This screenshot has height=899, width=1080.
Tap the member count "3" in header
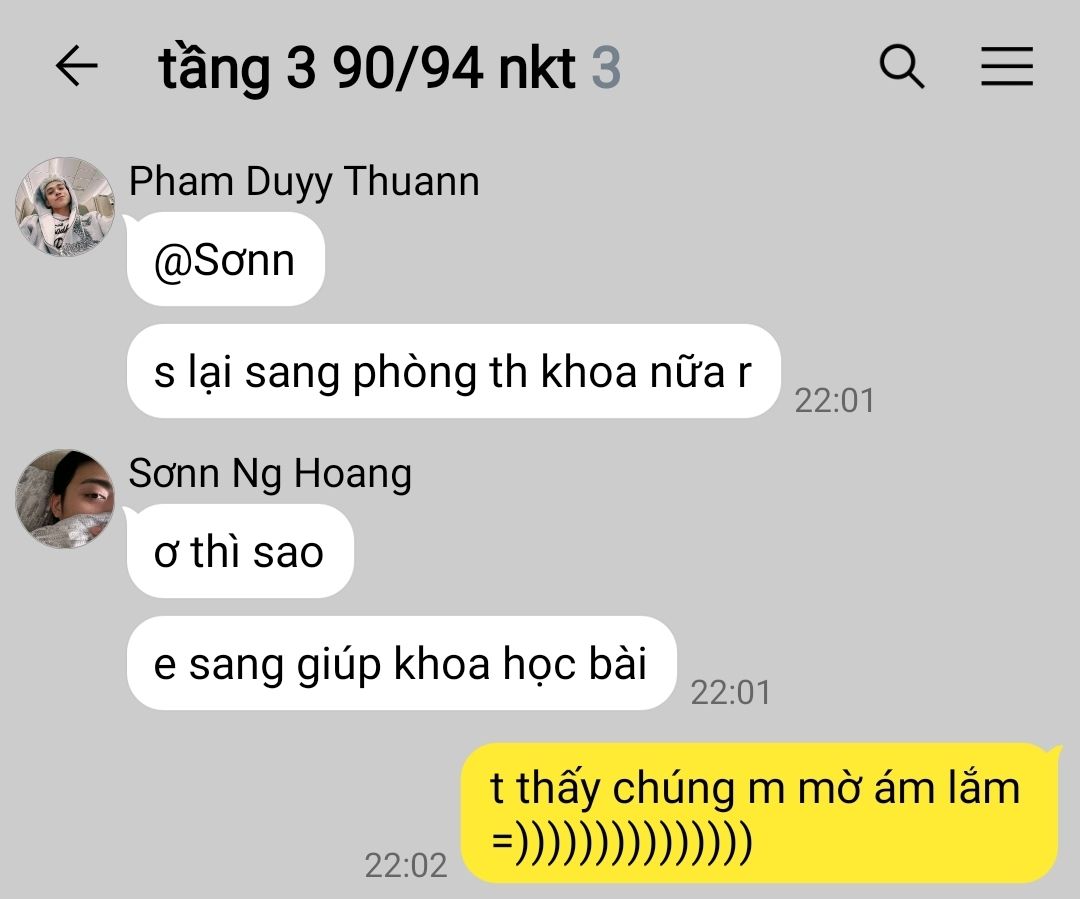[606, 68]
